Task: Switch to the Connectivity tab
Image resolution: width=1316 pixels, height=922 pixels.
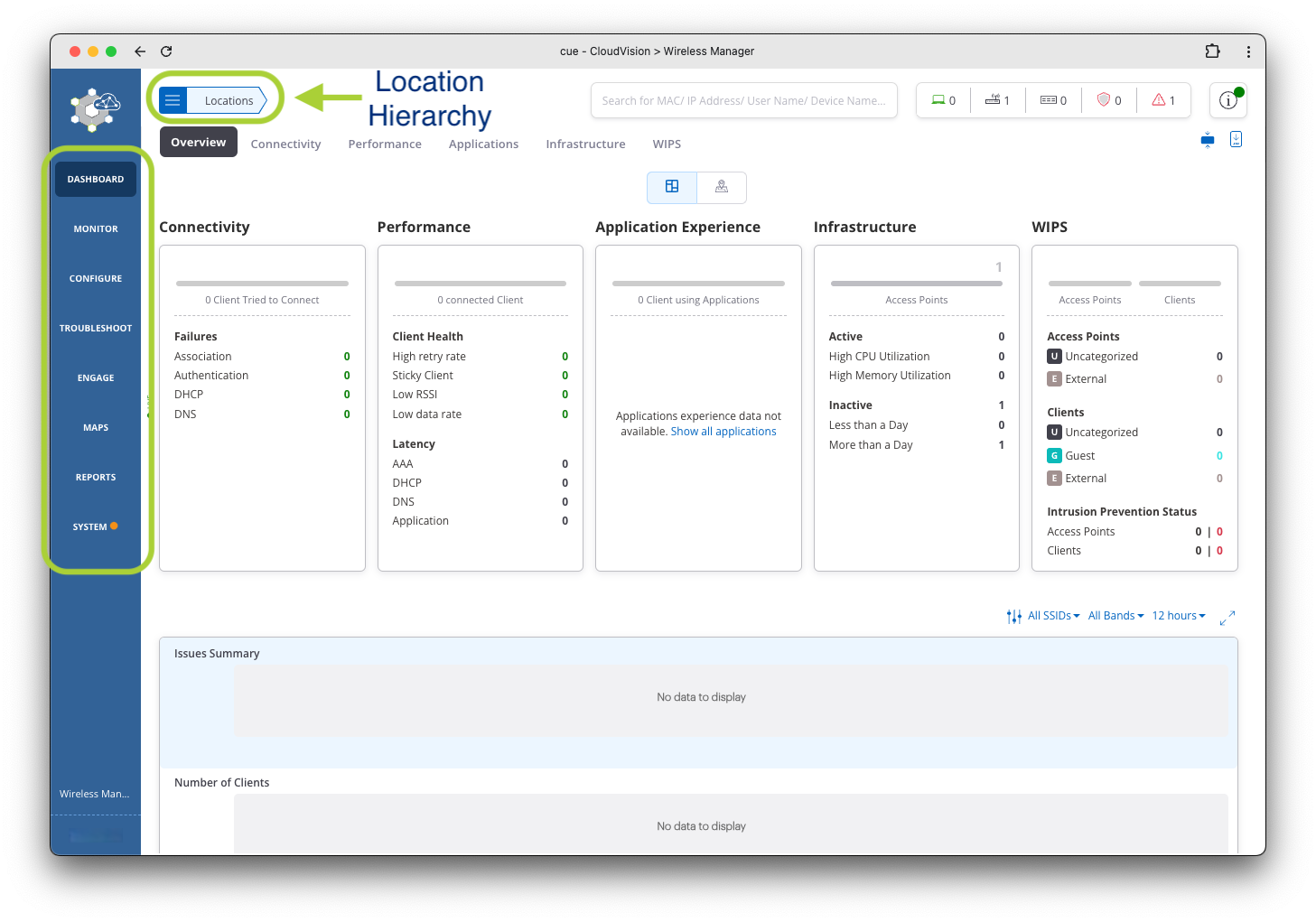Action: tap(285, 144)
